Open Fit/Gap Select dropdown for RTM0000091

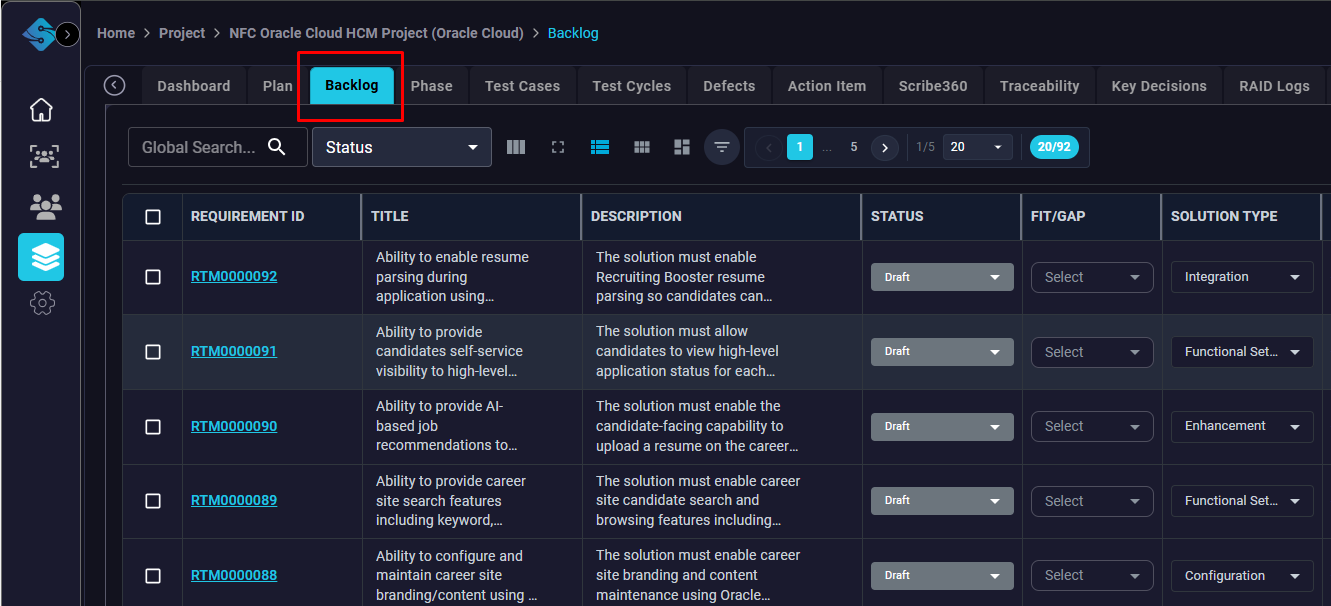(1091, 352)
